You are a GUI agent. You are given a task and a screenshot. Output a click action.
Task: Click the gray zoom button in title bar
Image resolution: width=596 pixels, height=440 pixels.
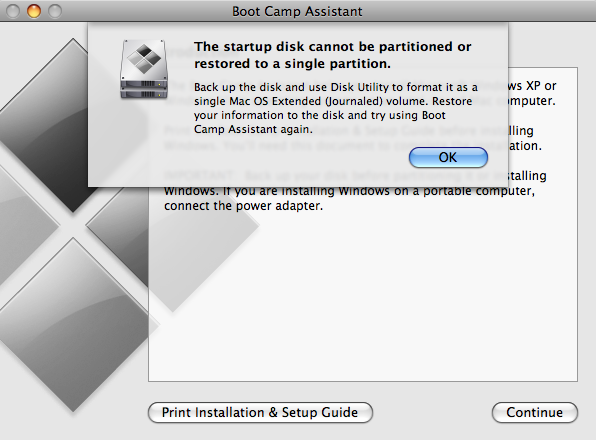(55, 11)
